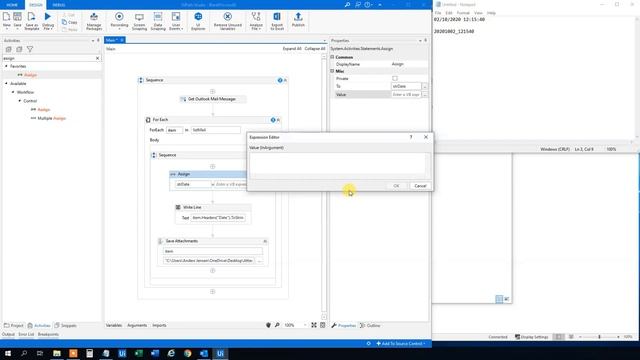Open Notepad File menu
Image resolution: width=640 pixels, height=360 pixels.
coord(438,13)
